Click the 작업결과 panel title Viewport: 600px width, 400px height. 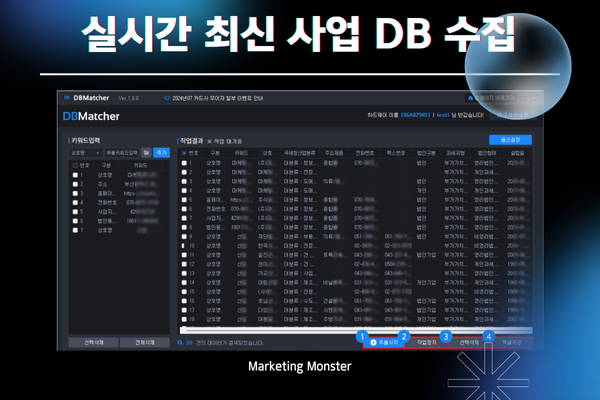[x=191, y=141]
